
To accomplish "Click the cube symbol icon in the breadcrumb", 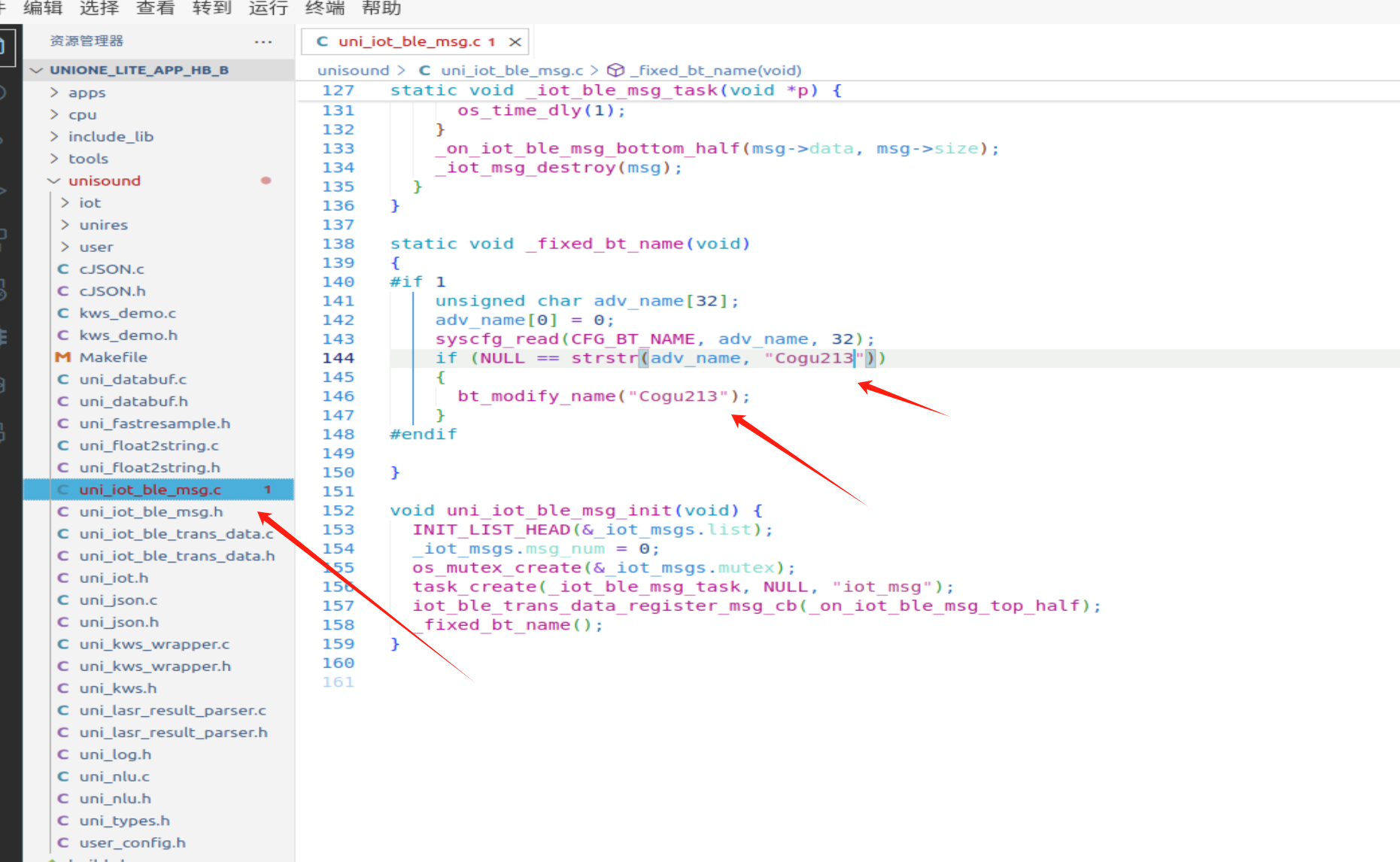I will (615, 70).
